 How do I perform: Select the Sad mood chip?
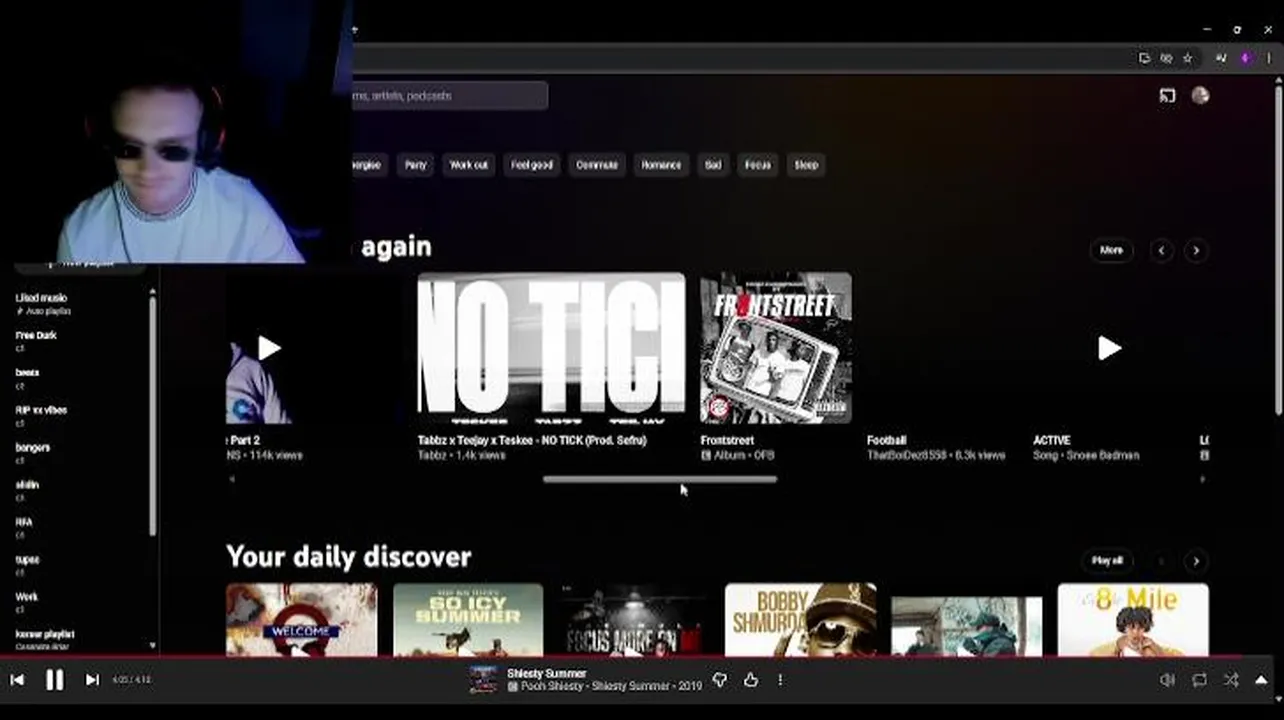click(713, 165)
